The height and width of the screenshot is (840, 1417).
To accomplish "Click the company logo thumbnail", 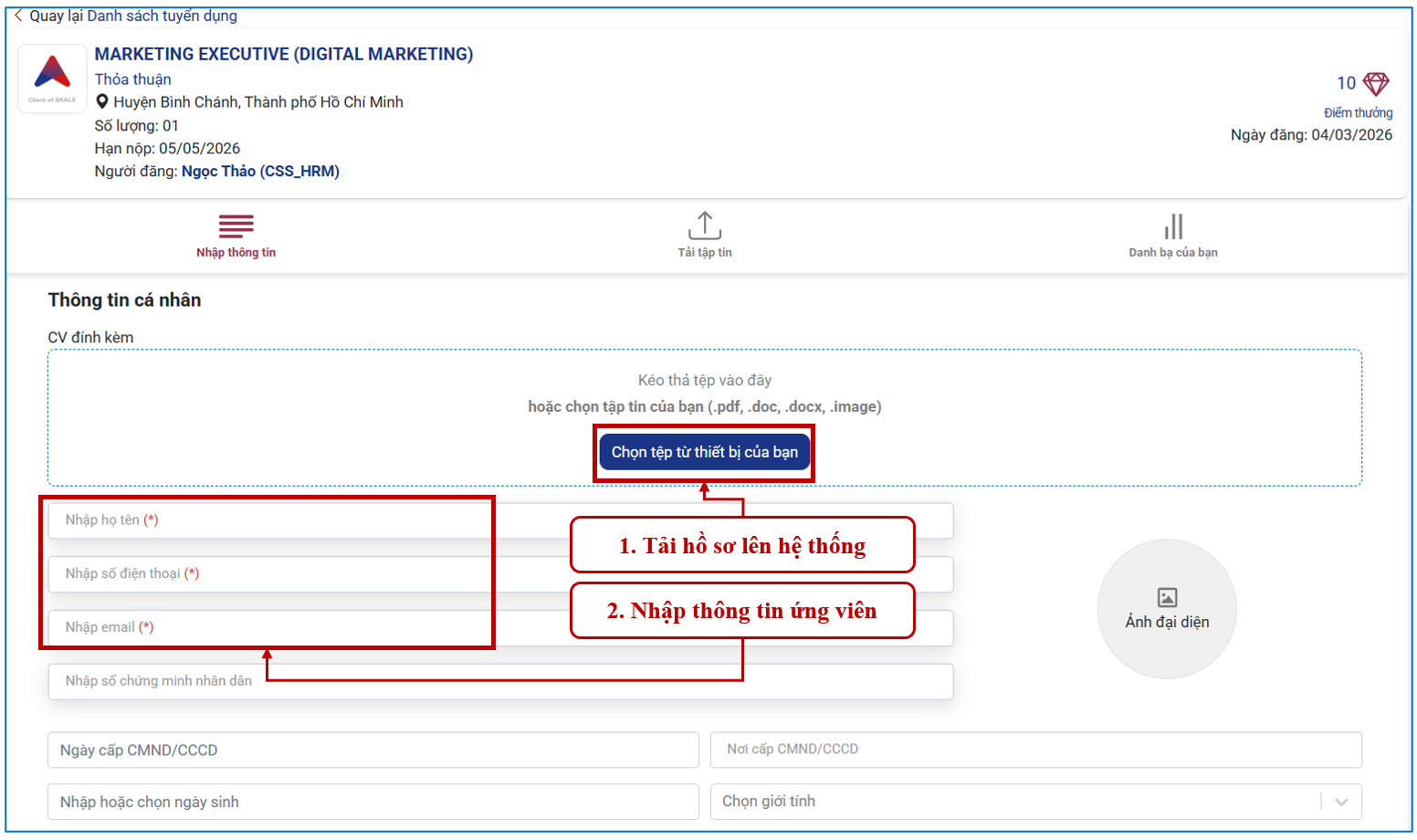I will pos(52,79).
